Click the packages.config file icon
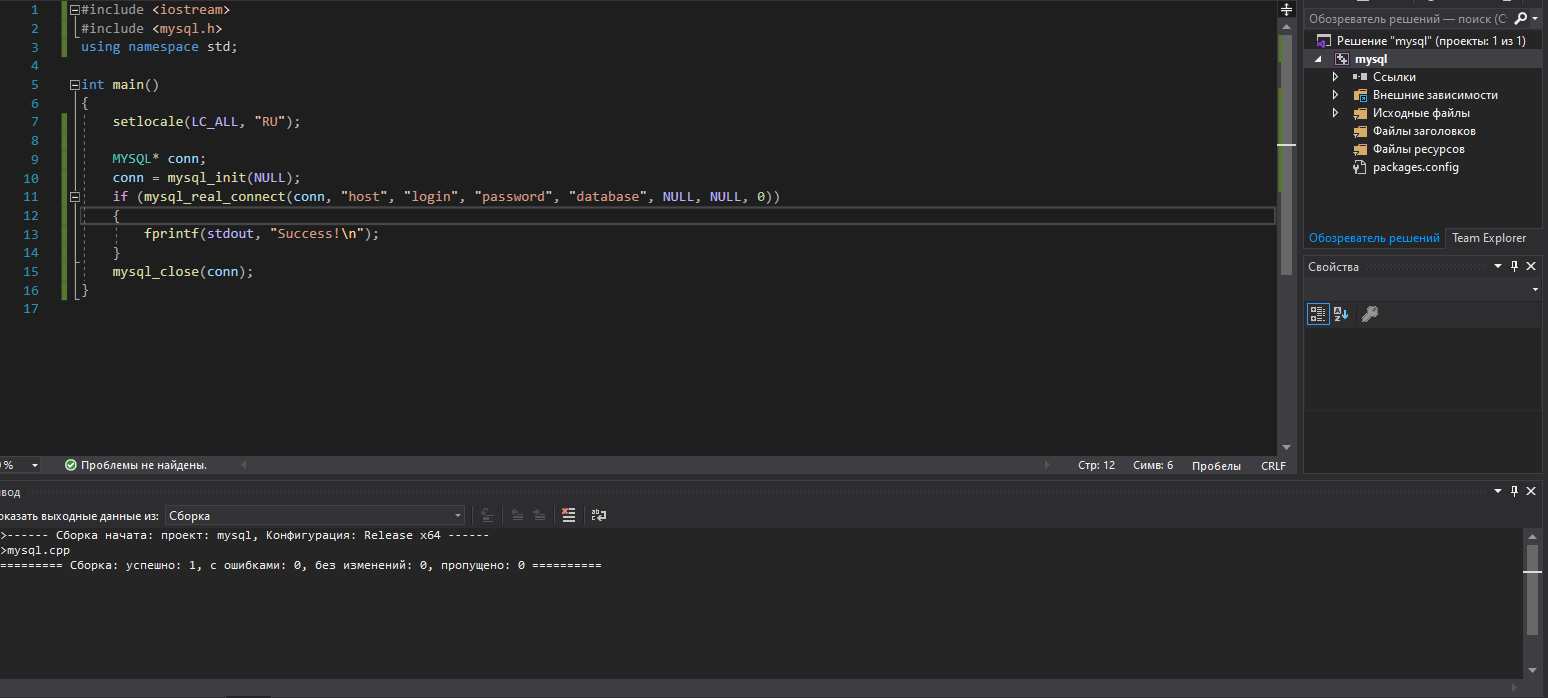1548x698 pixels. (1360, 167)
